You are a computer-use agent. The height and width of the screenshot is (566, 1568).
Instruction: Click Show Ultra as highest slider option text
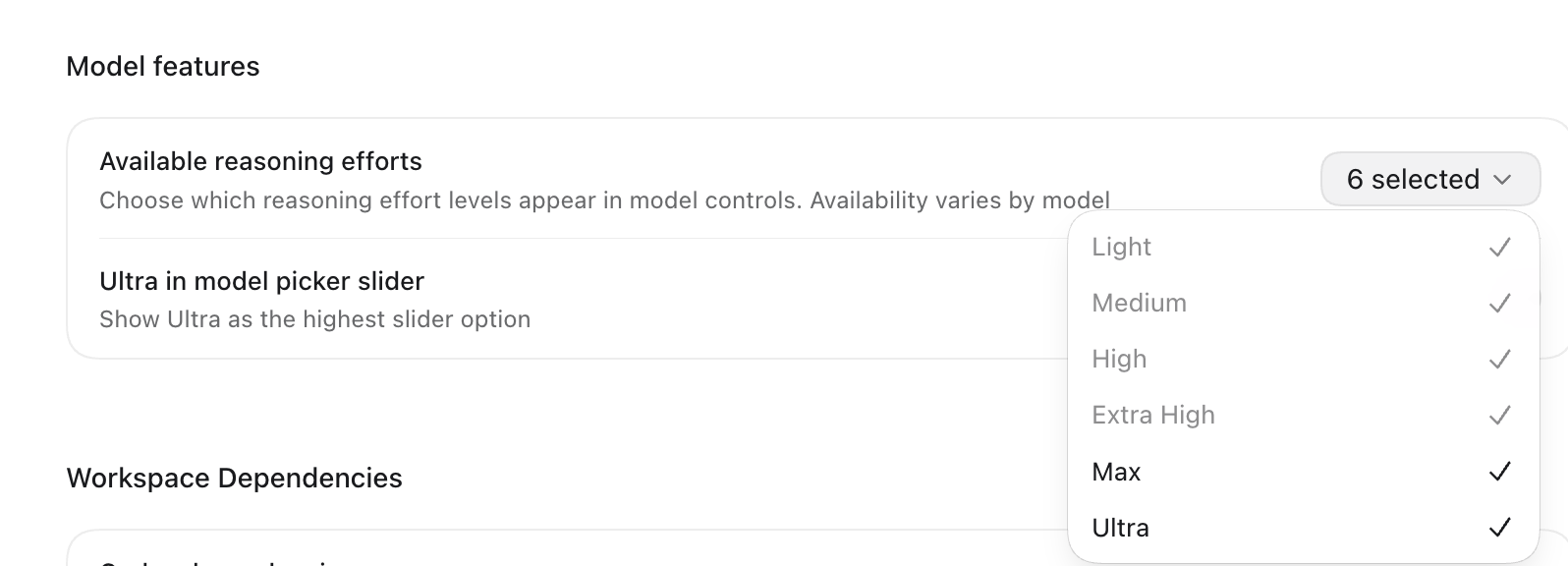pyautogui.click(x=314, y=319)
